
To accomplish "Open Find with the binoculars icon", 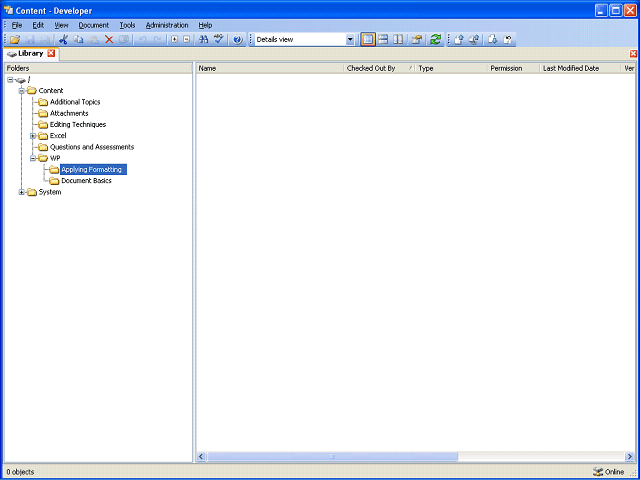I will pos(203,40).
